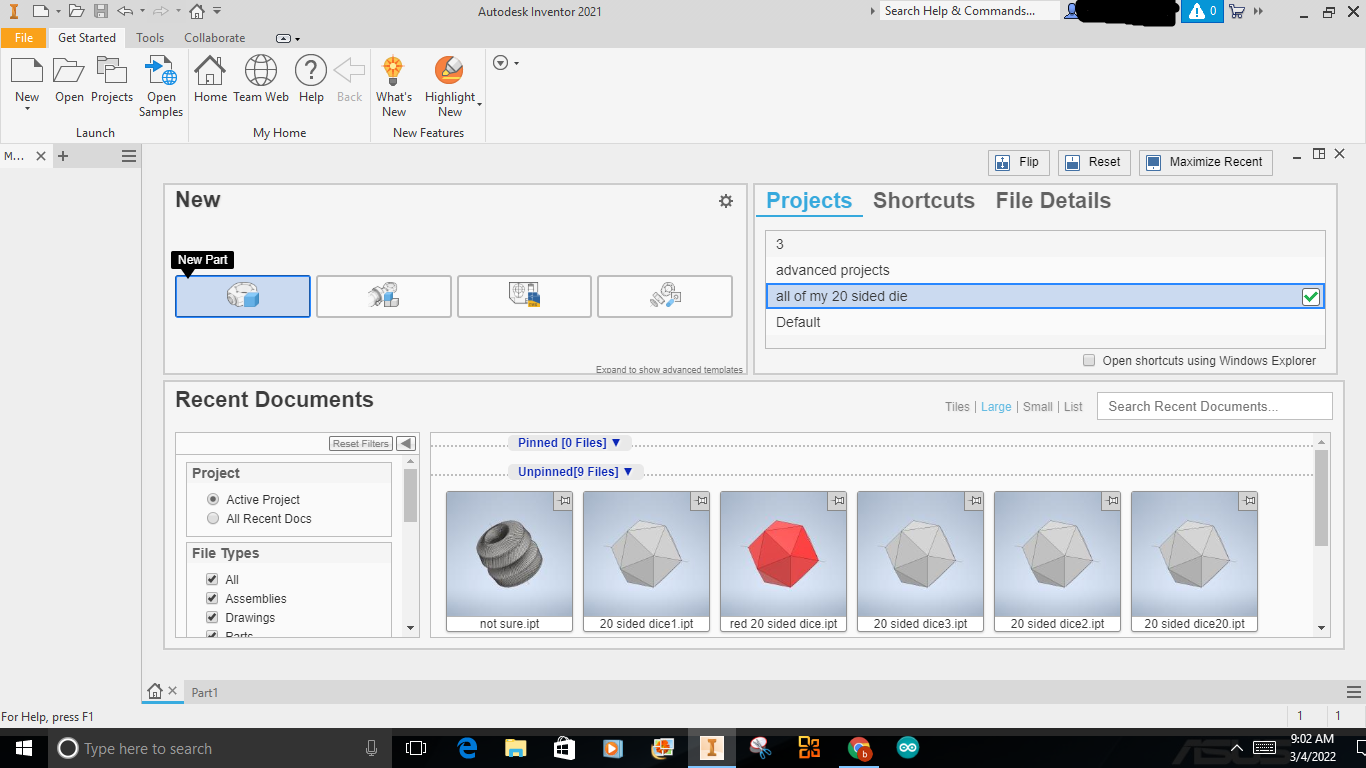
Task: Open the Tools ribbon tab
Action: [x=150, y=37]
